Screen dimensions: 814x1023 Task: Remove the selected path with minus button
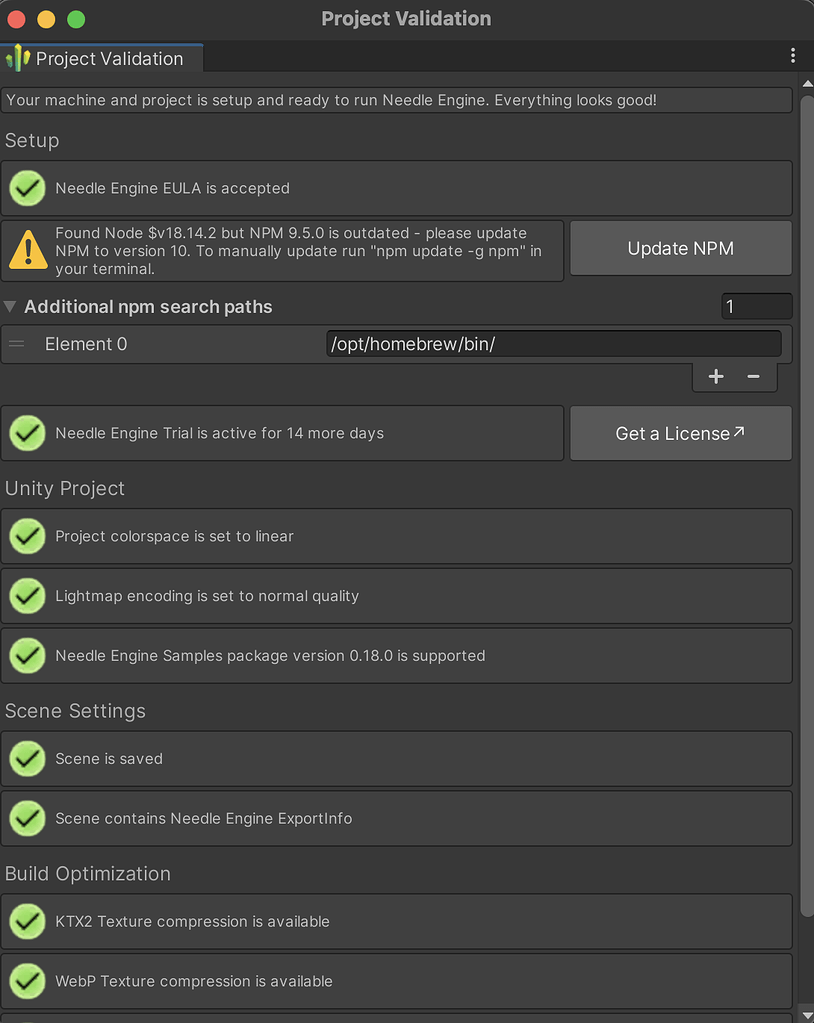click(752, 377)
